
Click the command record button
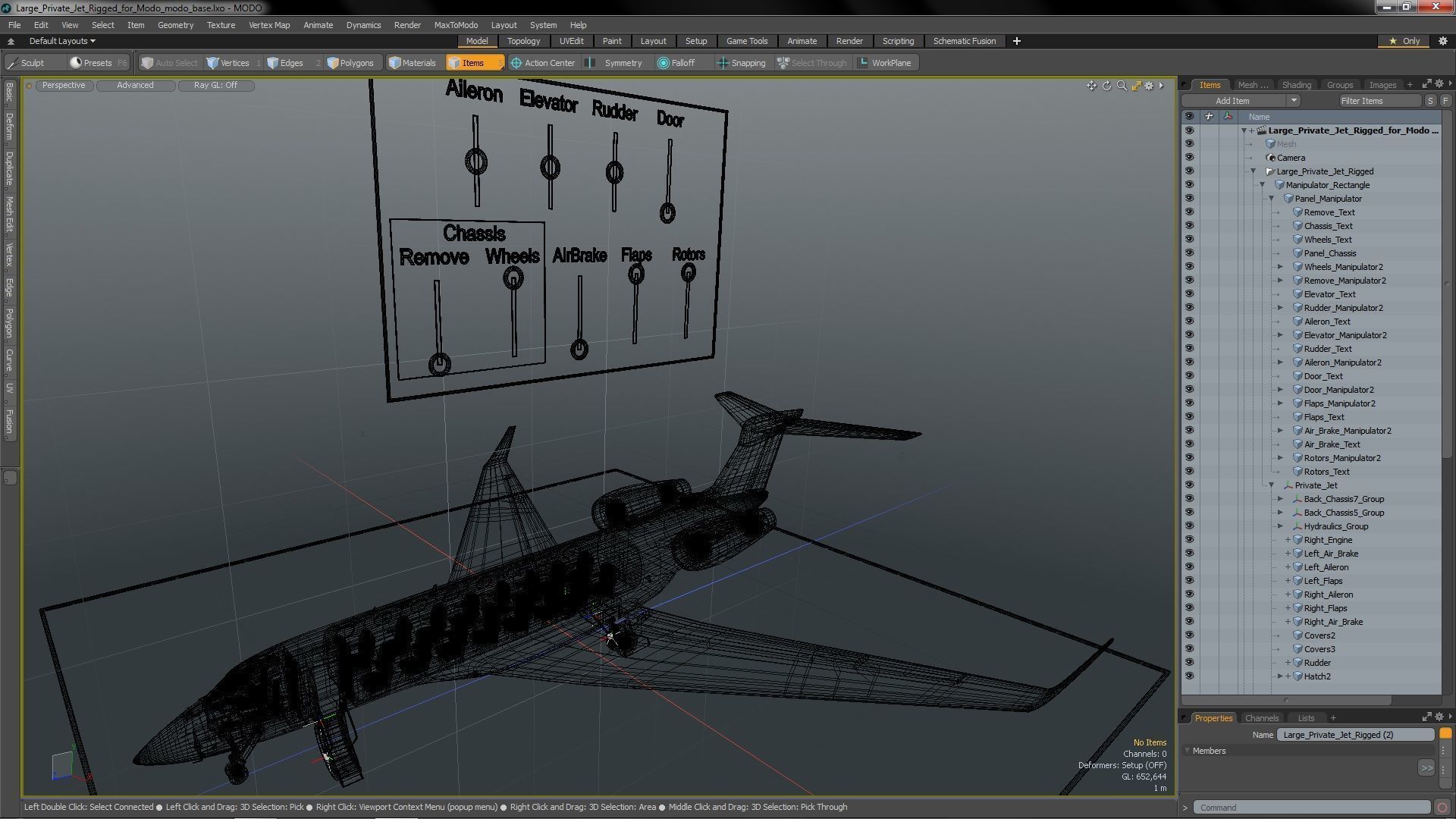(x=1442, y=808)
